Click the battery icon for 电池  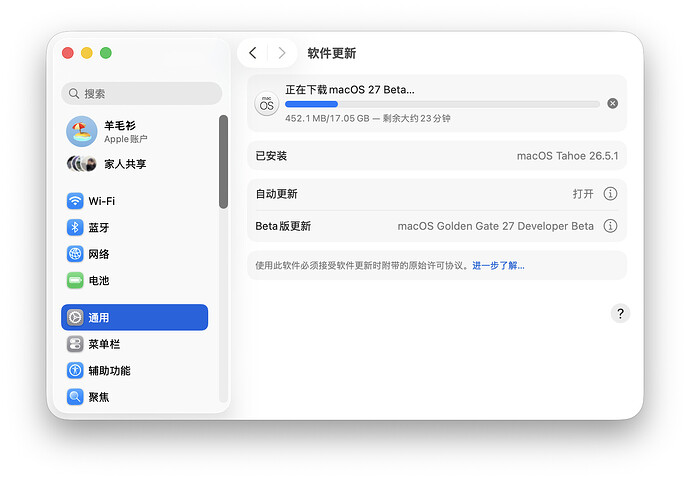click(x=75, y=280)
